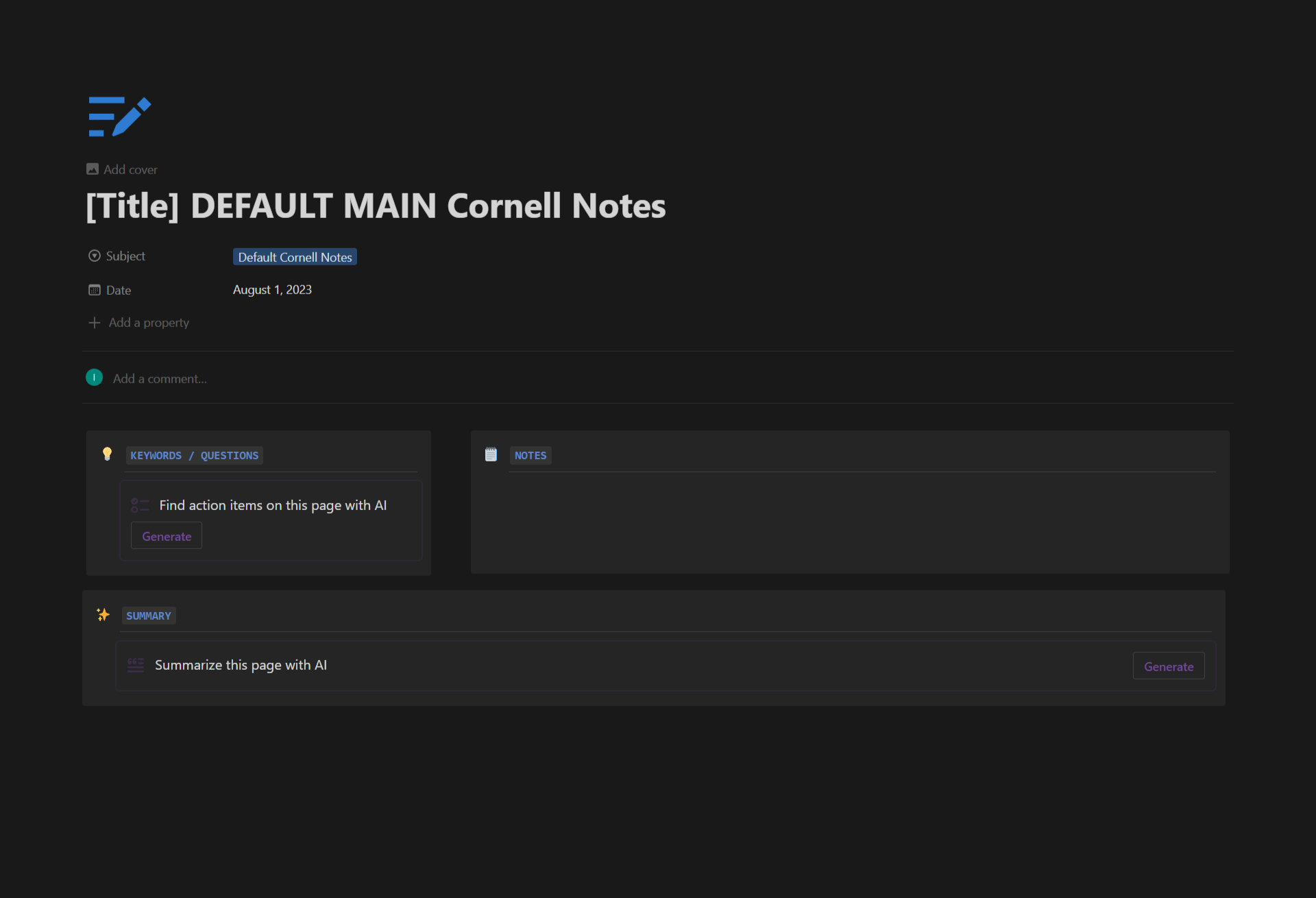Open the Default Cornell Notes tag dropdown

(295, 257)
